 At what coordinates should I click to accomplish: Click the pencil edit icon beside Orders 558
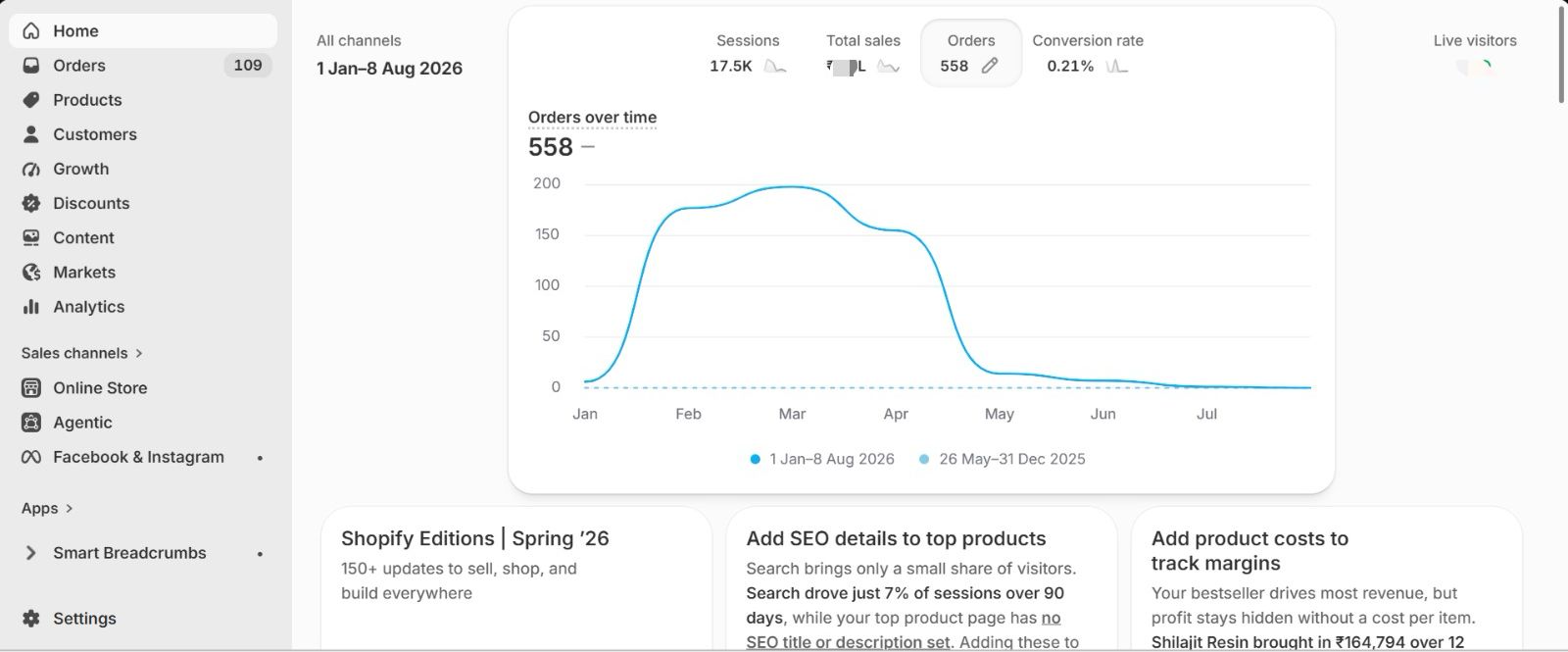coord(990,66)
